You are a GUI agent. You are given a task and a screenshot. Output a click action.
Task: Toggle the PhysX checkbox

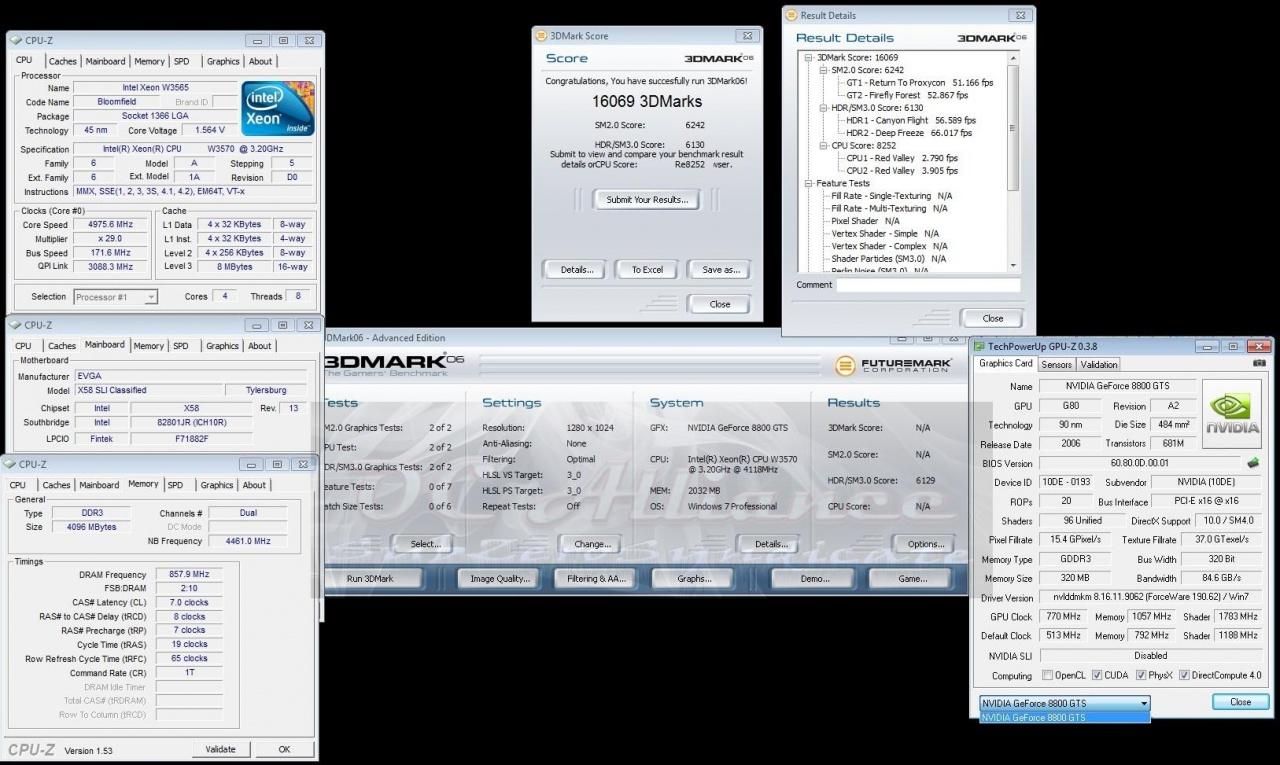pos(1142,675)
